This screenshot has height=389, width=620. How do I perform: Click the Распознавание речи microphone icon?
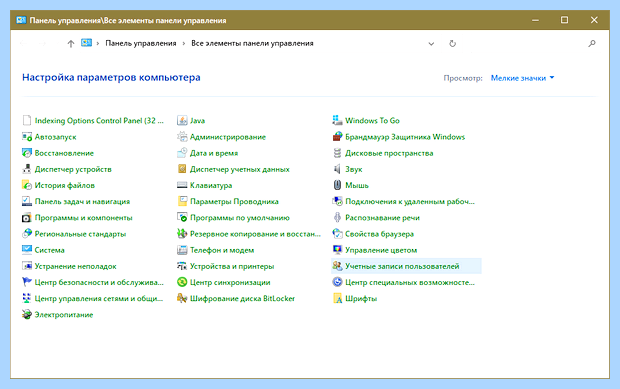point(337,218)
